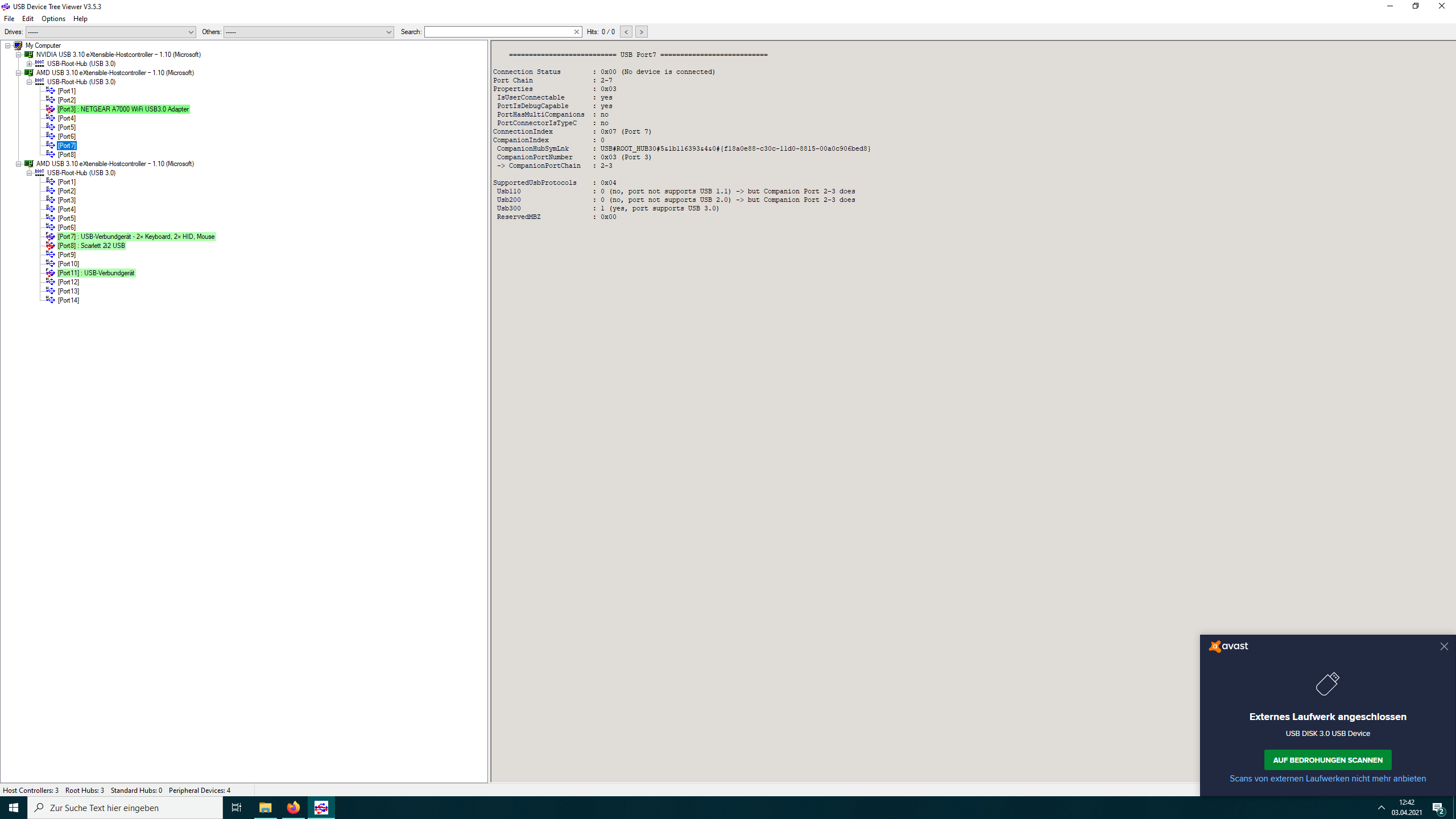Clear the search box with the X icon
Screen dimensions: 1456x819
tap(577, 31)
